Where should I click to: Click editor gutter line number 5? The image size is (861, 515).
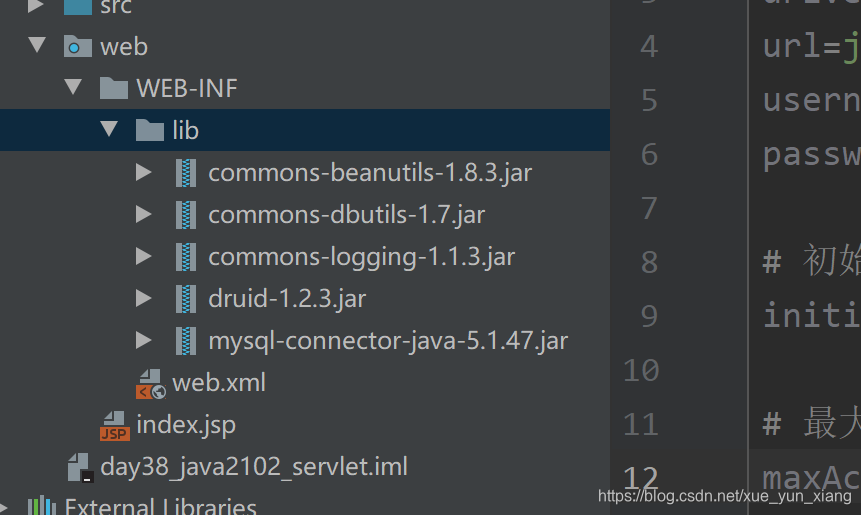[x=649, y=100]
